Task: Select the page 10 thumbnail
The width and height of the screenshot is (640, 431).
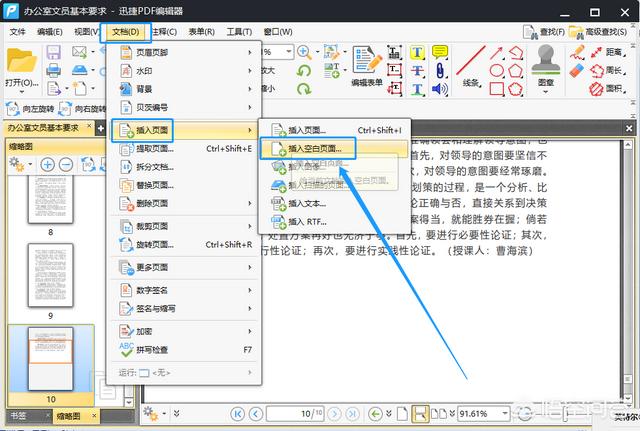Action: 51,359
